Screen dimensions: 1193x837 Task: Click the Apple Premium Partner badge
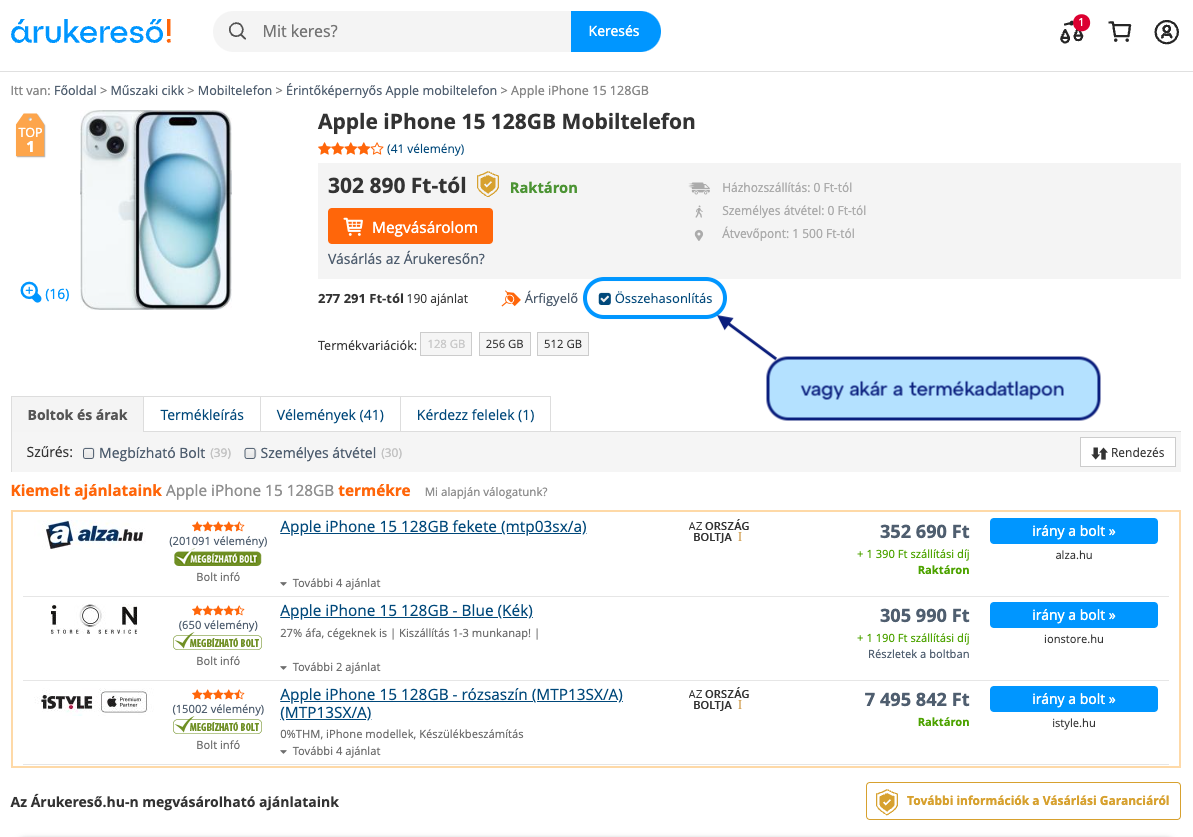(124, 702)
